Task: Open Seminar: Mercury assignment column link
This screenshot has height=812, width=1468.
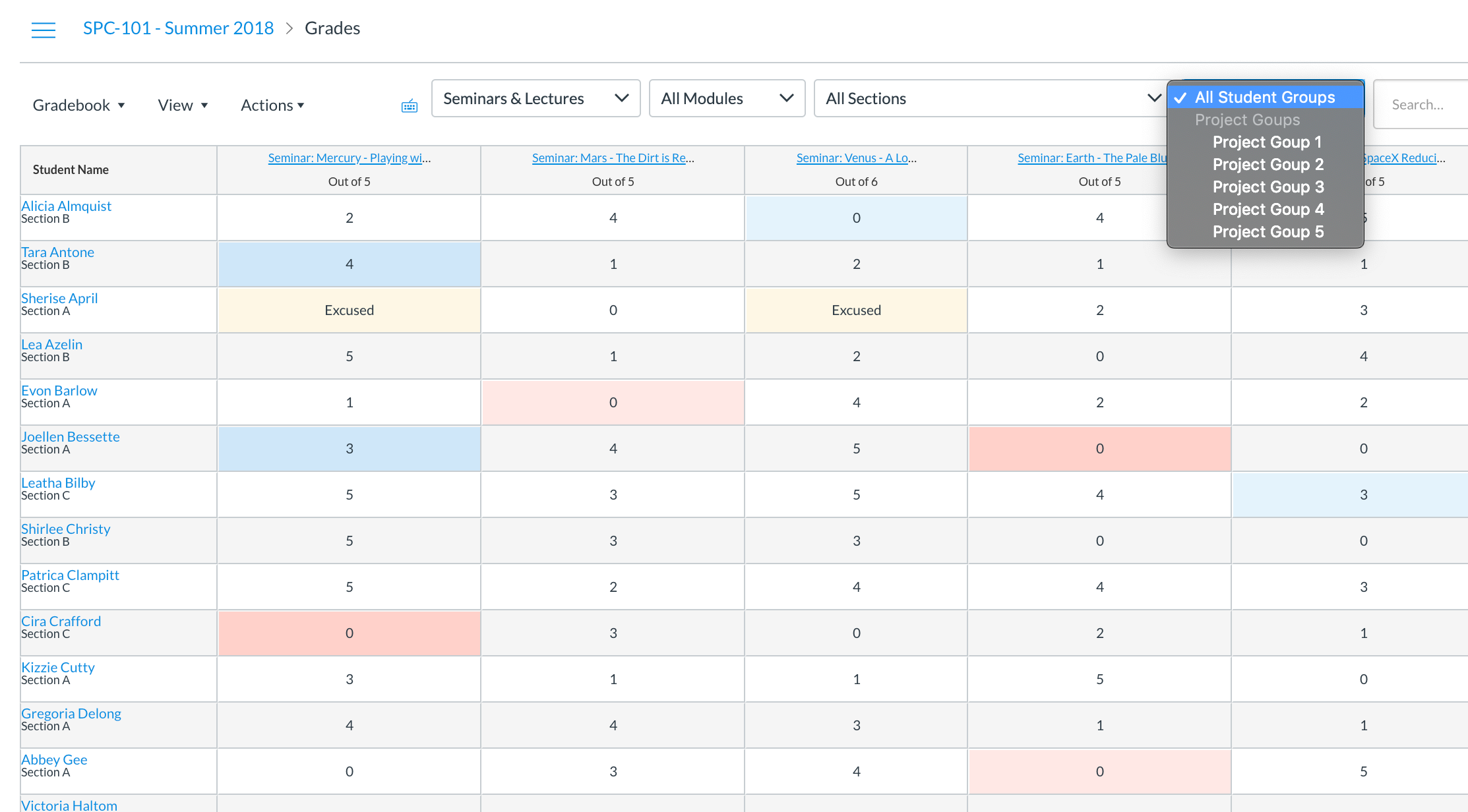Action: coord(349,158)
